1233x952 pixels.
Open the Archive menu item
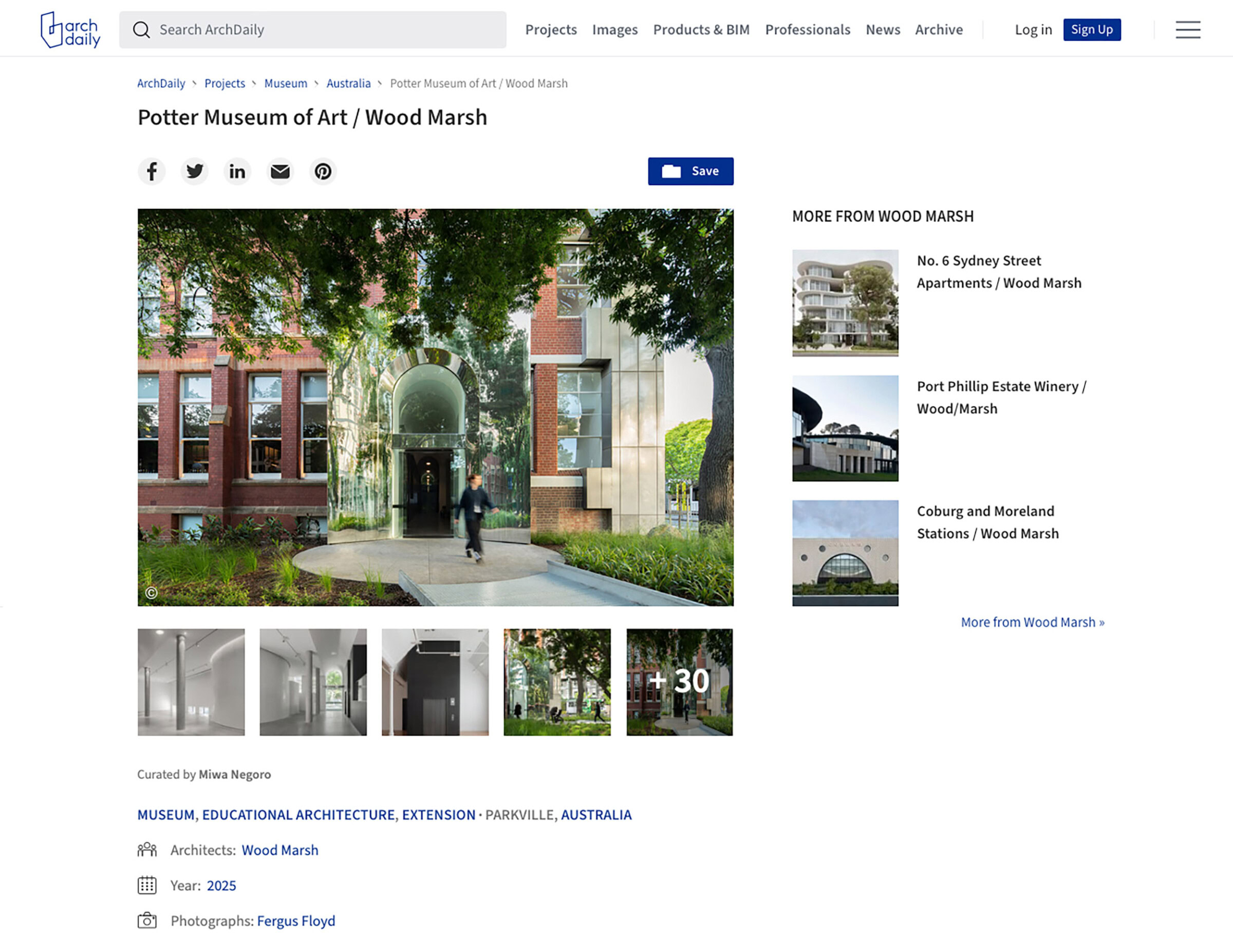click(939, 30)
